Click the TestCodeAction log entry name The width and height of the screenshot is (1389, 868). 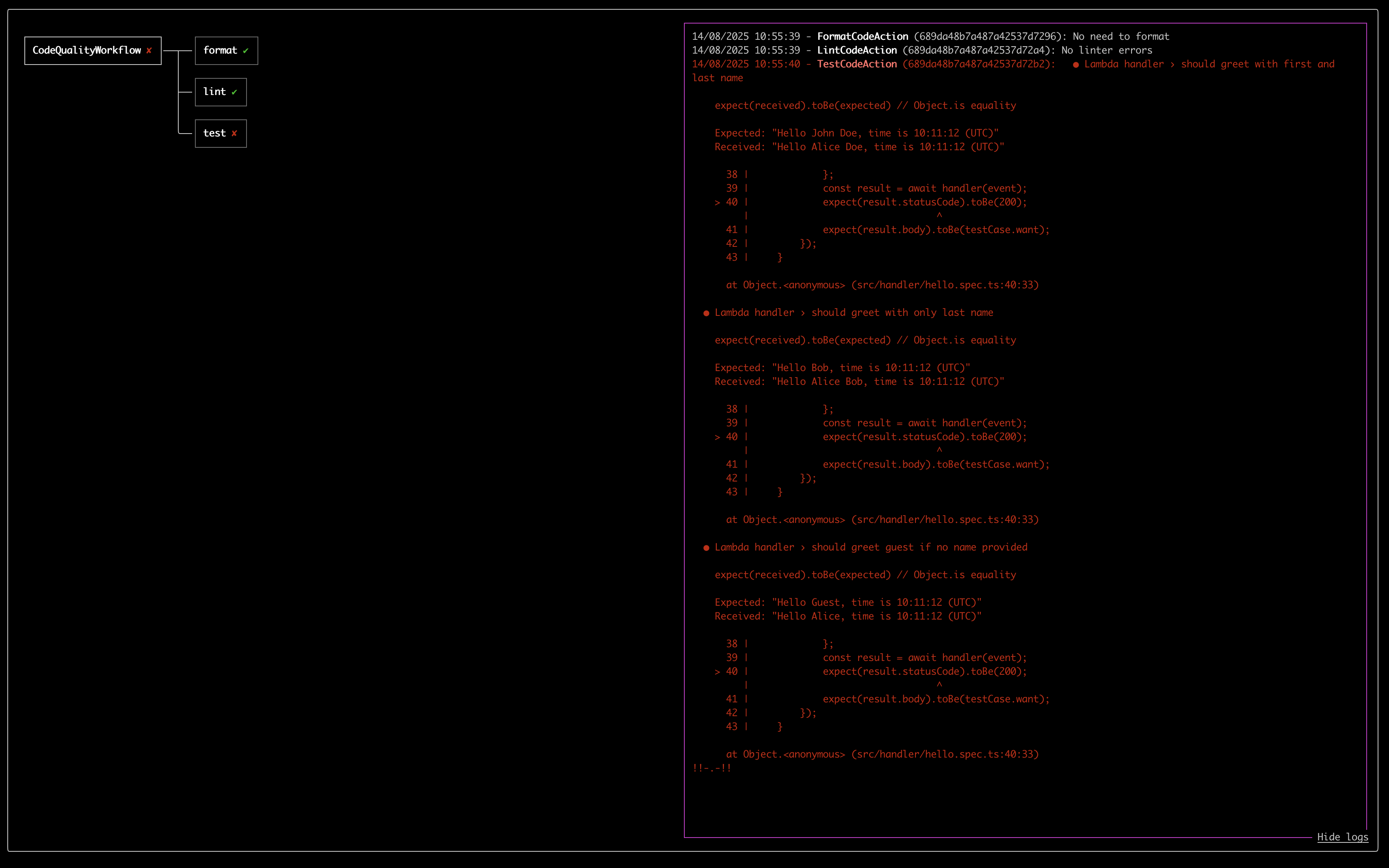coord(857,64)
